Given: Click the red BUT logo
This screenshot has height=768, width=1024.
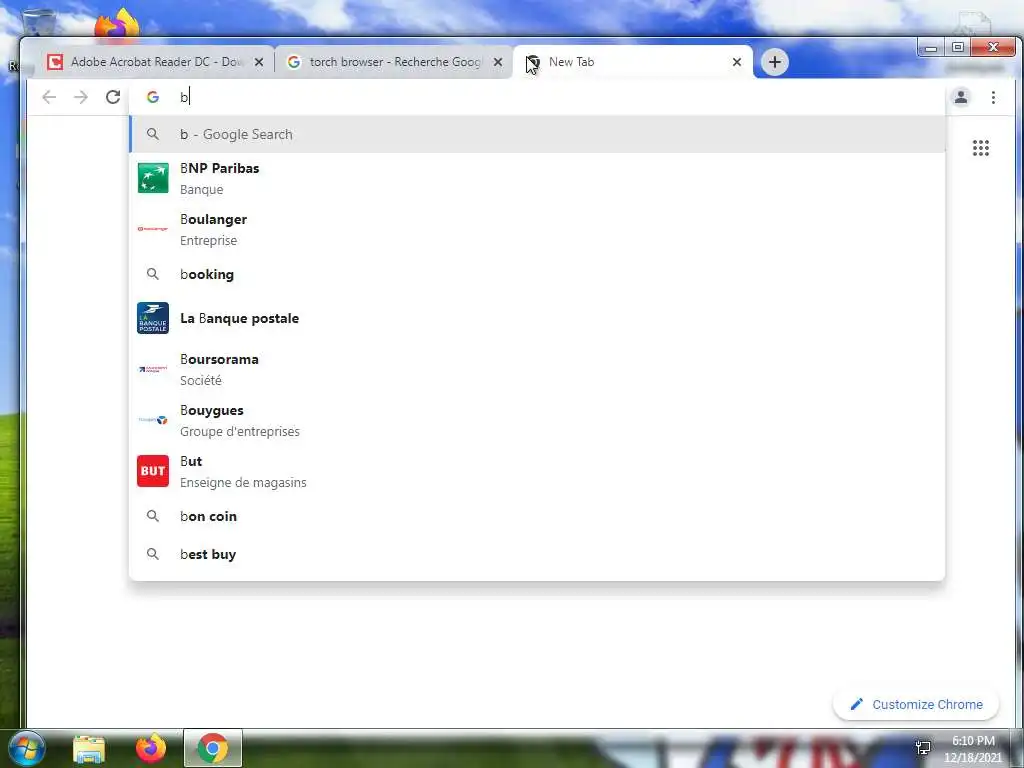Looking at the screenshot, I should tap(153, 471).
